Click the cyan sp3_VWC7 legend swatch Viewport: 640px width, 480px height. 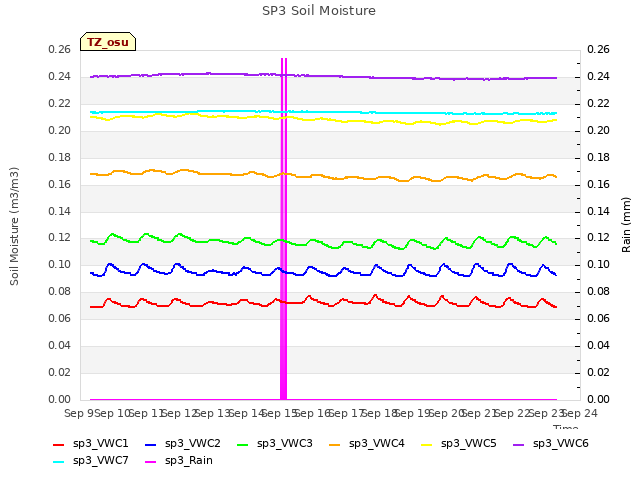tap(59, 462)
